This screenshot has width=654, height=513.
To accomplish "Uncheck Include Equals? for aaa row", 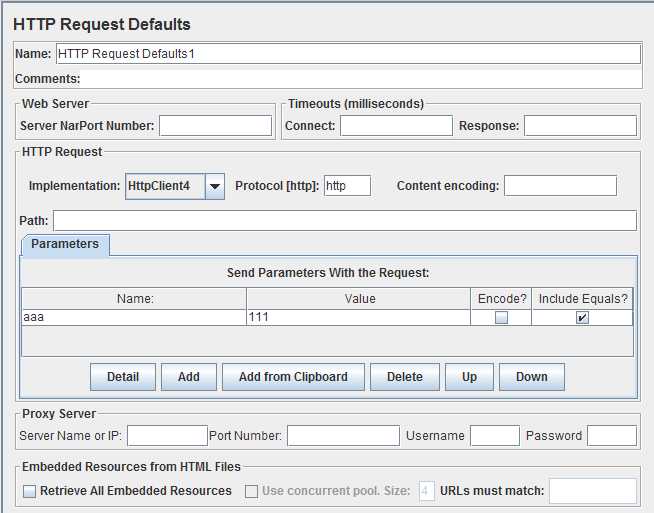I will [582, 318].
